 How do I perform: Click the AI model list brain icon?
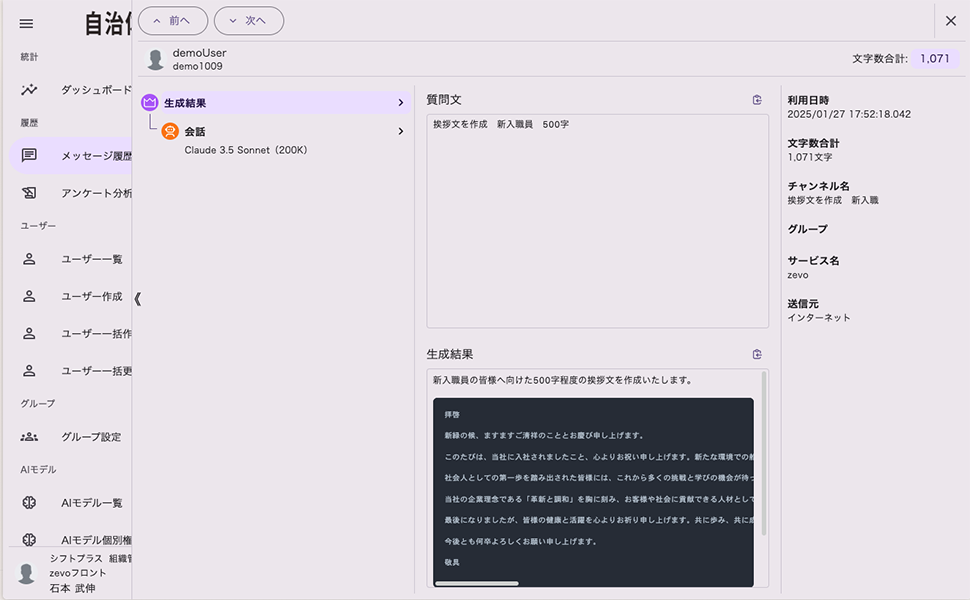(29, 503)
